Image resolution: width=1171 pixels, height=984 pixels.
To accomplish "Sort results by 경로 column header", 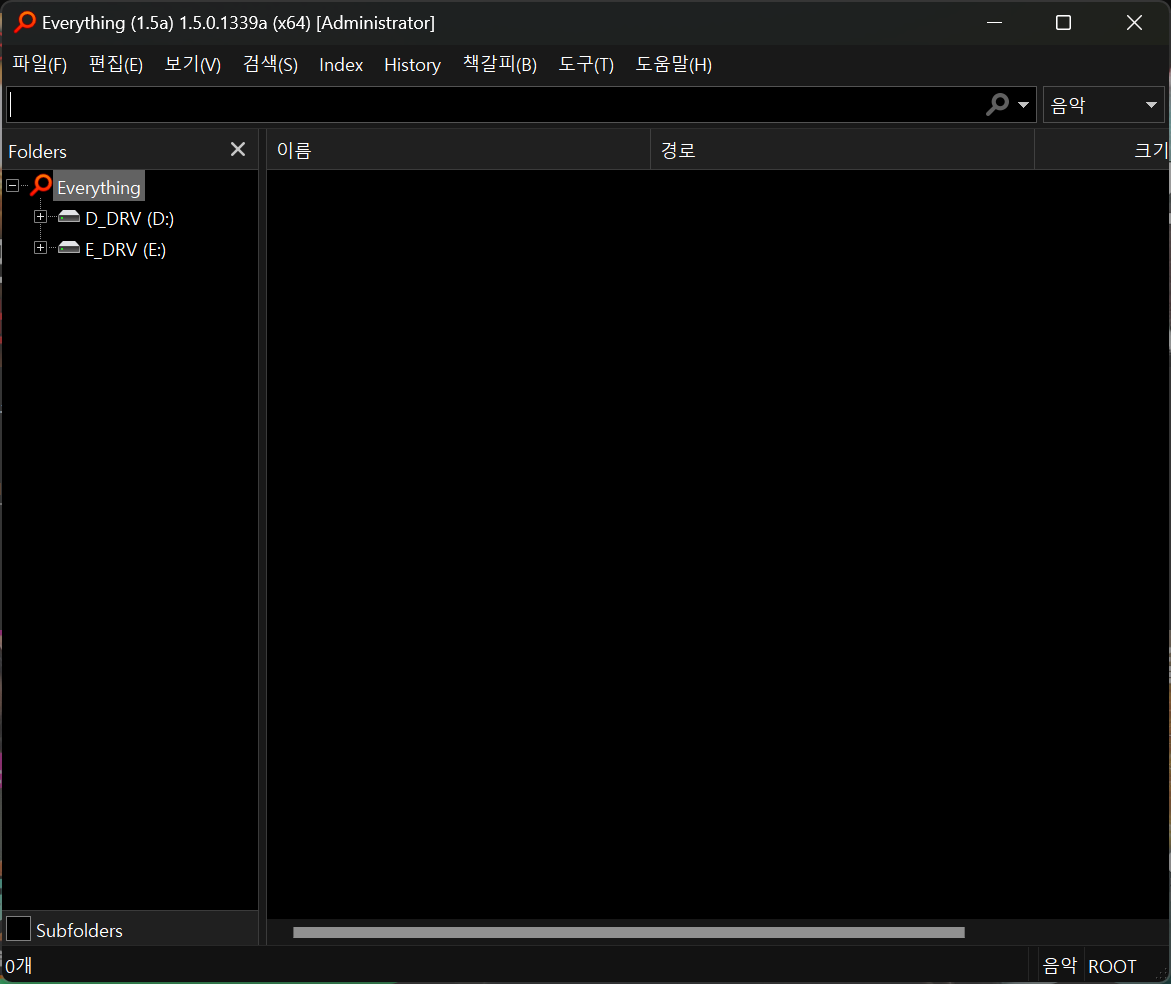I will coord(842,150).
